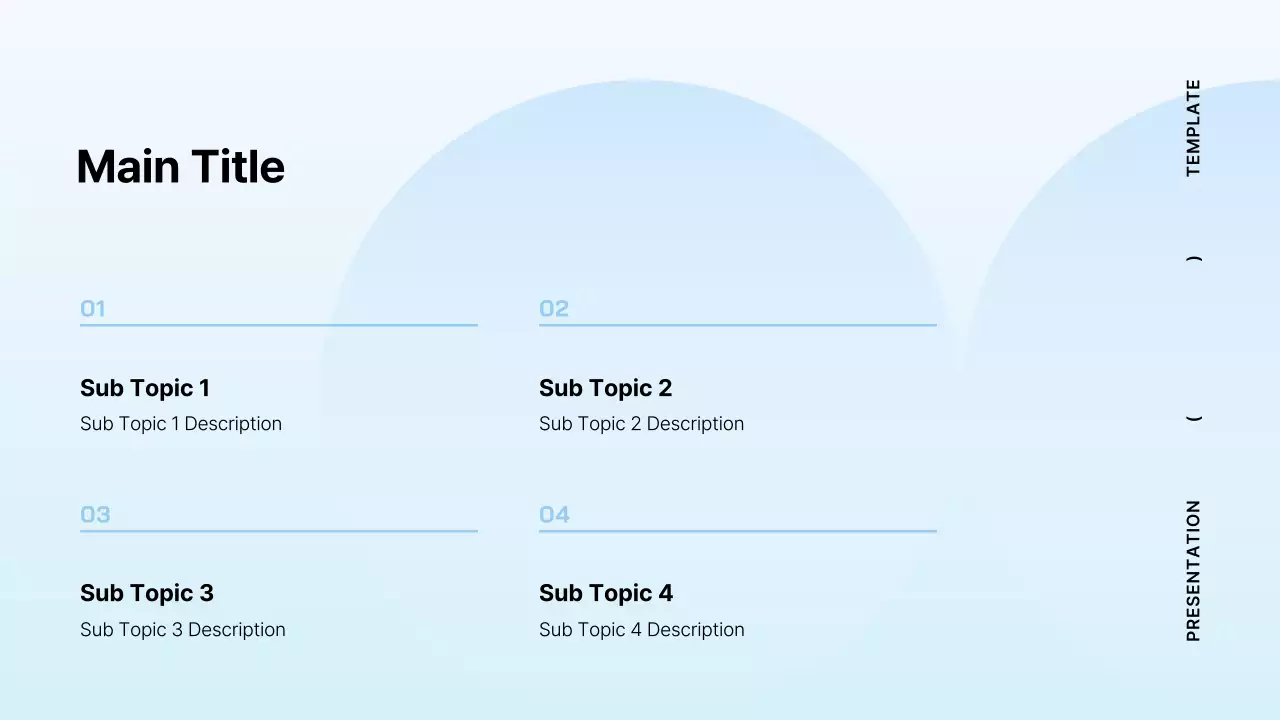
Task: Click the Sub Topic 4 heading
Action: coord(606,593)
